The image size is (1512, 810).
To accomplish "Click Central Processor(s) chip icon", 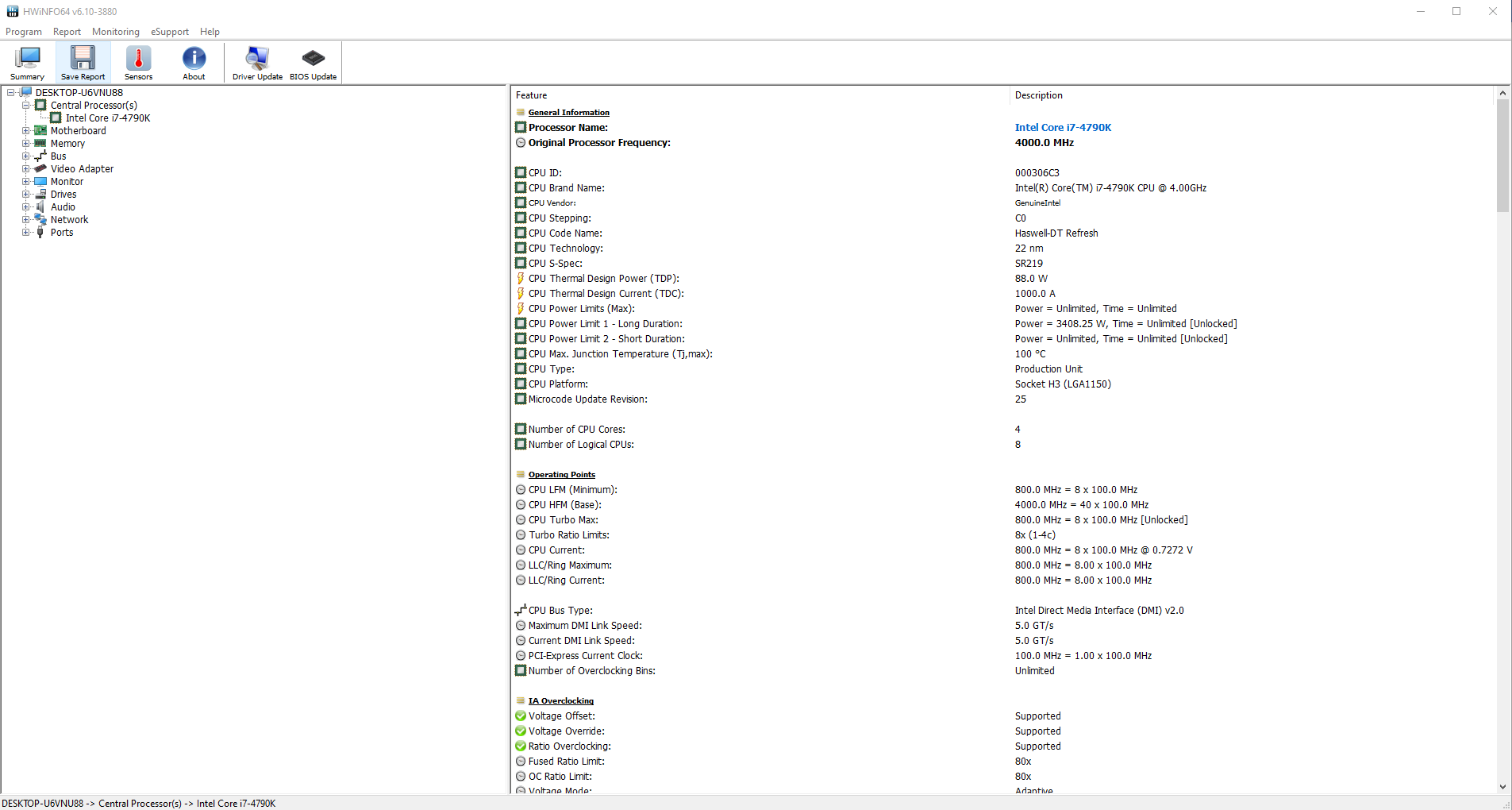I will pyautogui.click(x=40, y=106).
